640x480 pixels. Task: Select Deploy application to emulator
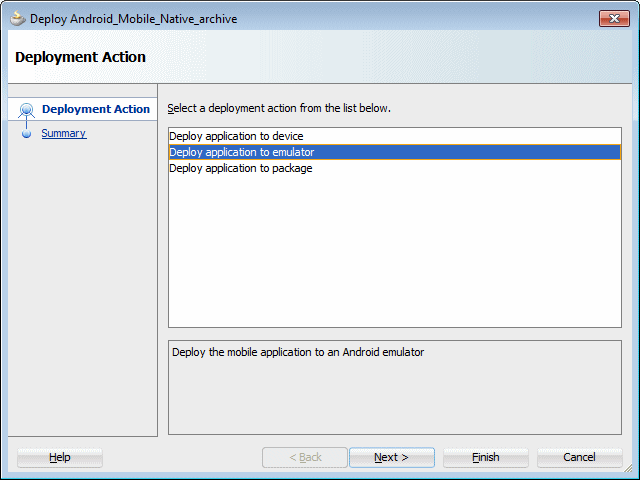242,152
